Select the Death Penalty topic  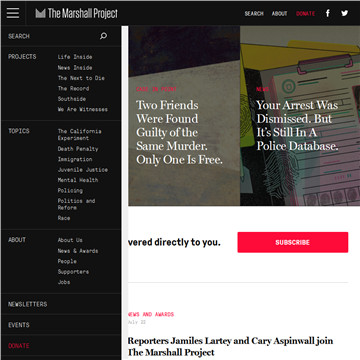coord(78,149)
